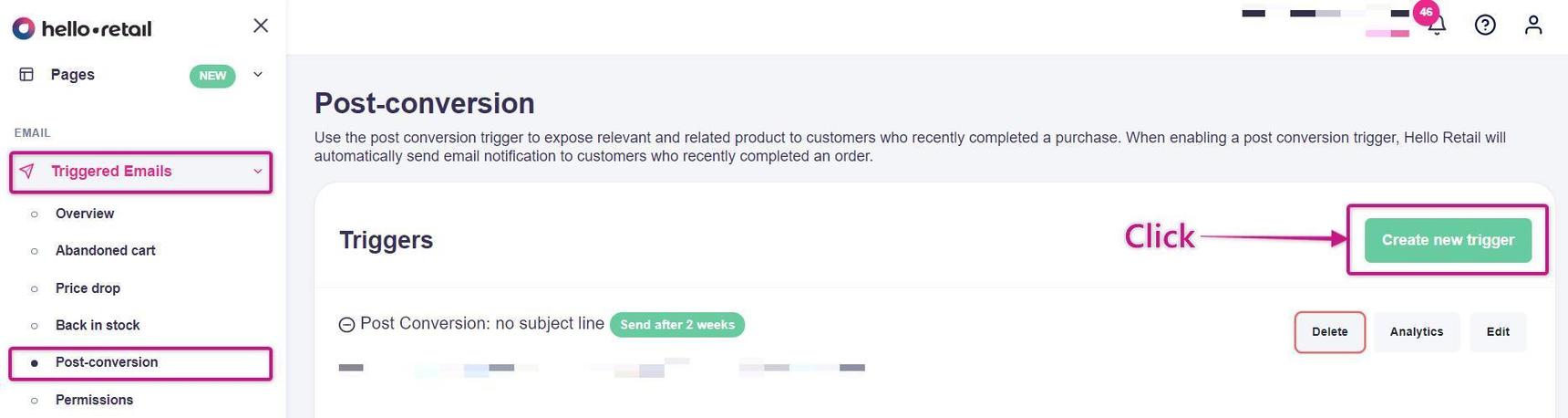Delete the Post Conversion trigger

[x=1329, y=332]
